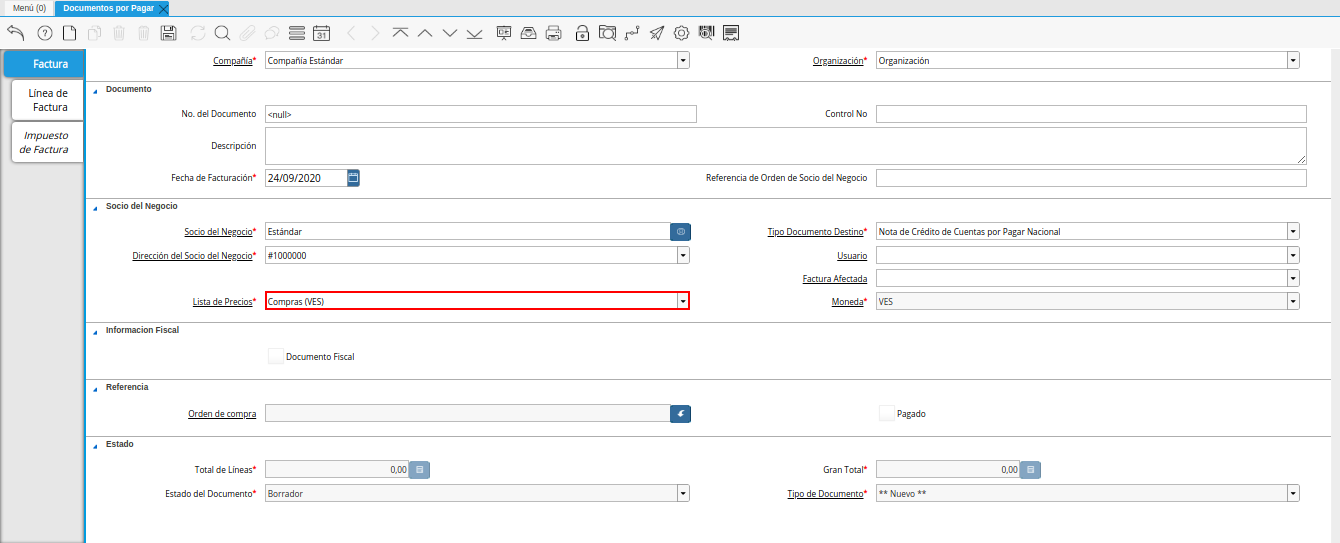The height and width of the screenshot is (543, 1340).
Task: Save the record using the floppy disk icon
Action: pyautogui.click(x=168, y=33)
